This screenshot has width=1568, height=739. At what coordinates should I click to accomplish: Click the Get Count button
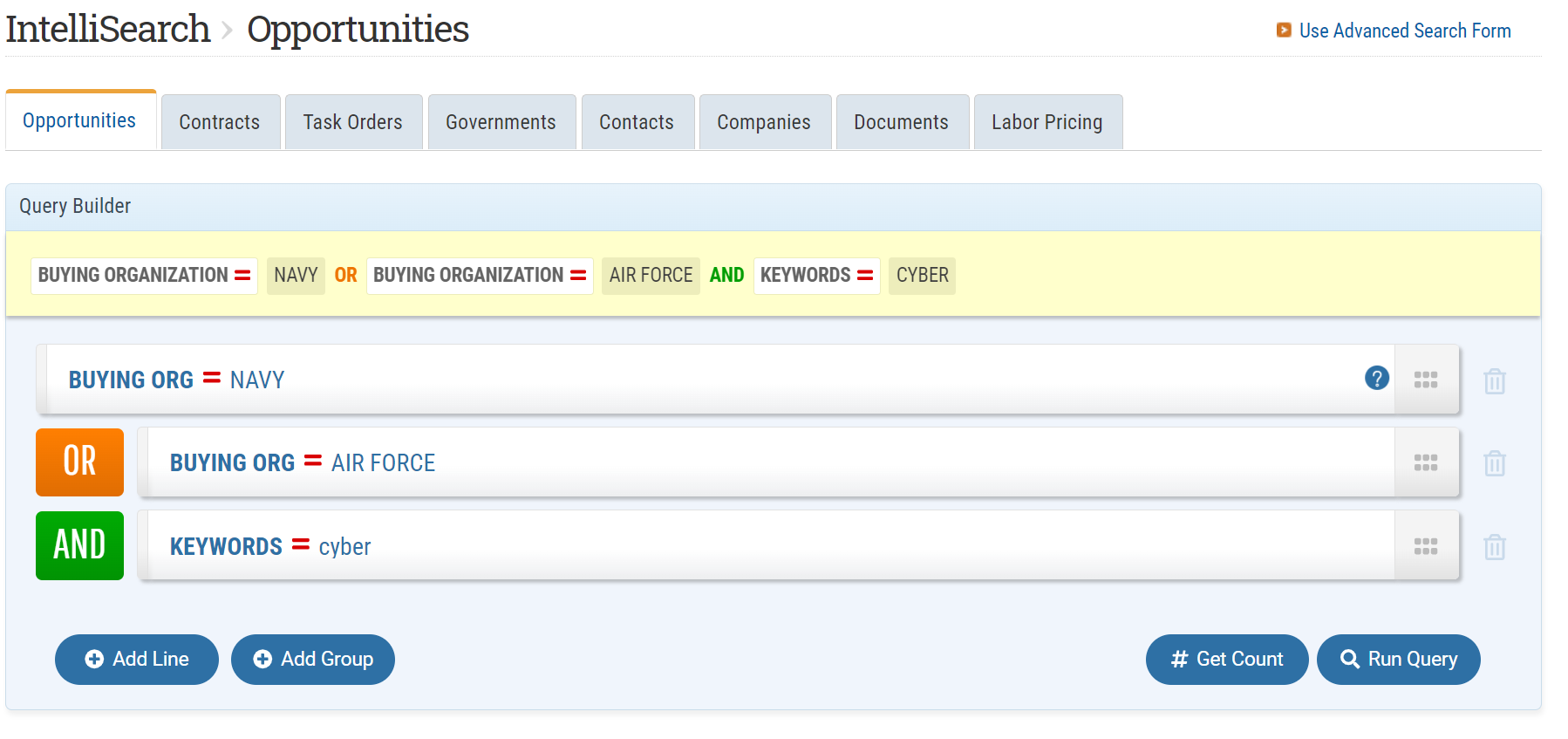[x=1226, y=660]
